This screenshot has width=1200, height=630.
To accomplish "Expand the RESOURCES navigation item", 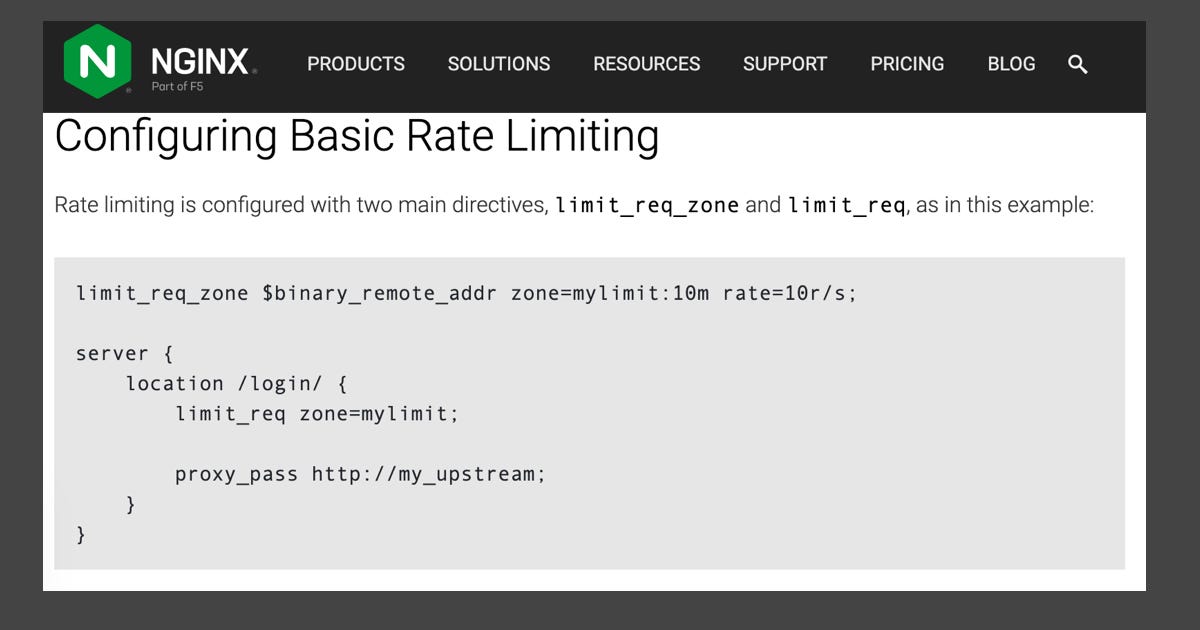I will tap(646, 64).
